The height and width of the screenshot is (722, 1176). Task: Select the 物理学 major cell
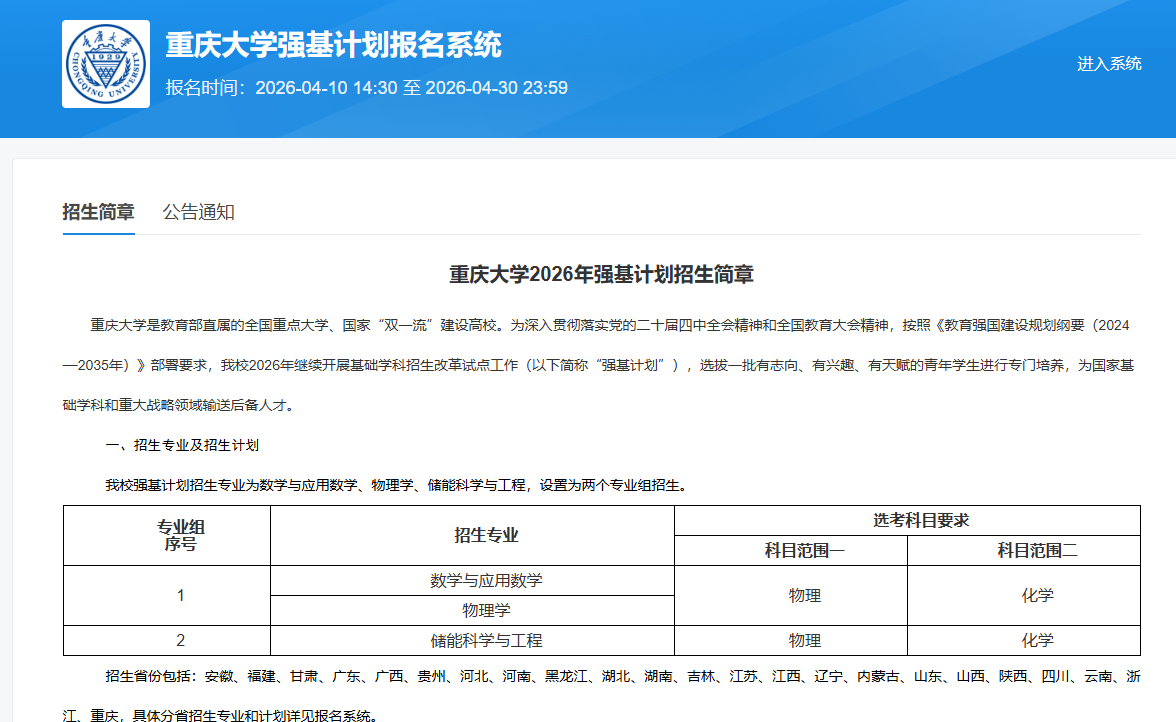pyautogui.click(x=486, y=610)
